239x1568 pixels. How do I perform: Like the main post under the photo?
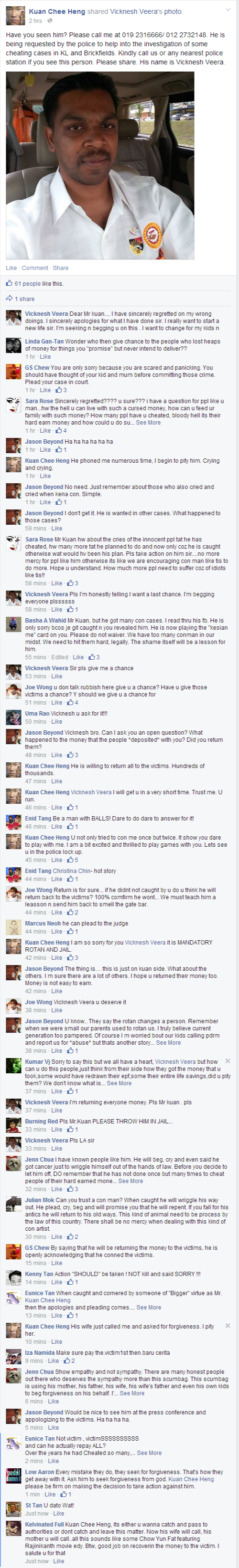[11, 268]
